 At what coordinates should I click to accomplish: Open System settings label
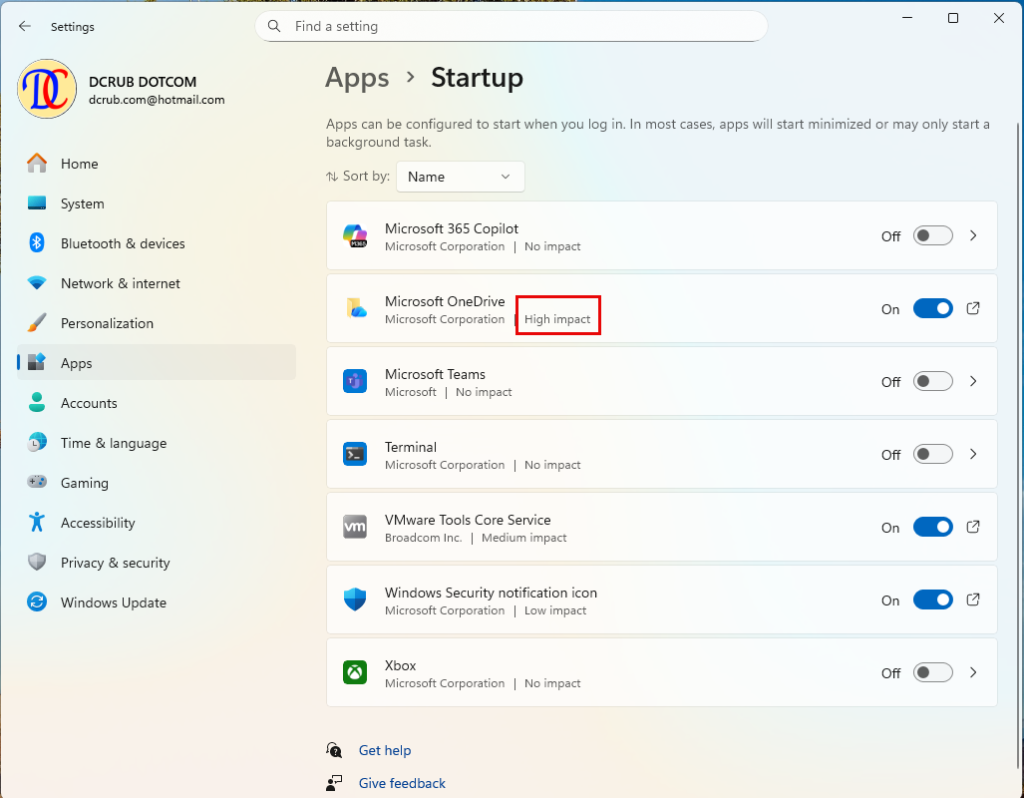82,204
